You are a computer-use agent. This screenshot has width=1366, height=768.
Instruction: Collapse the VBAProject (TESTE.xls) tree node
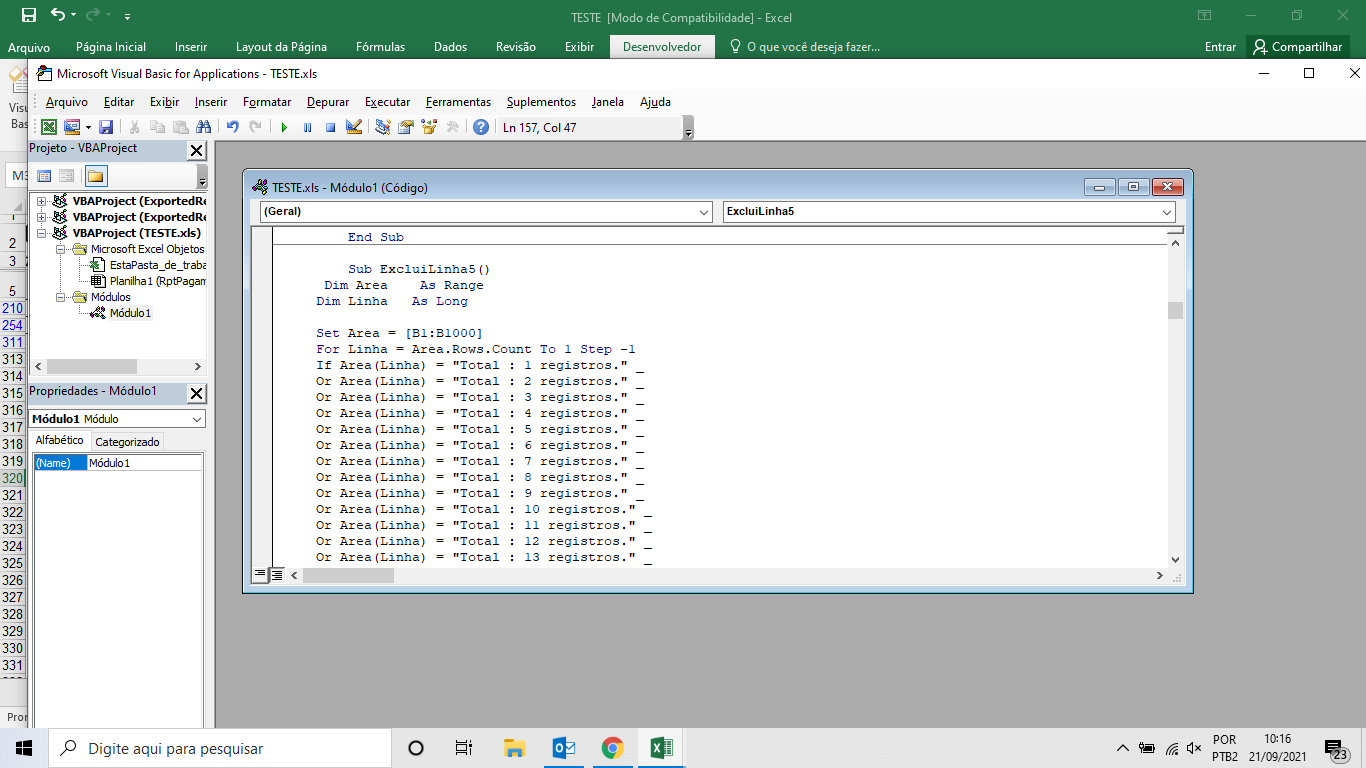(42, 233)
